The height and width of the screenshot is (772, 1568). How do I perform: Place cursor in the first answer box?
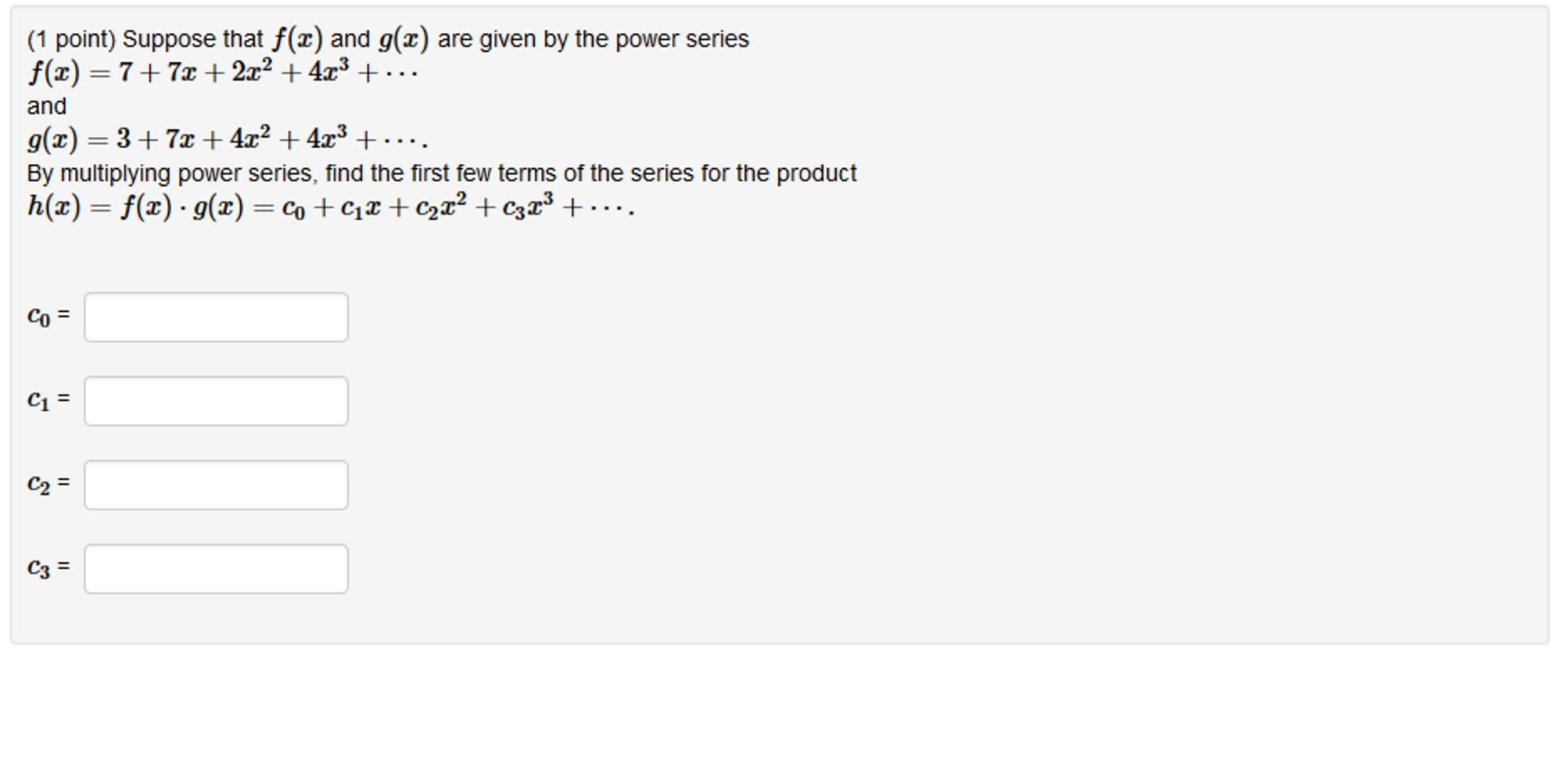tap(215, 317)
